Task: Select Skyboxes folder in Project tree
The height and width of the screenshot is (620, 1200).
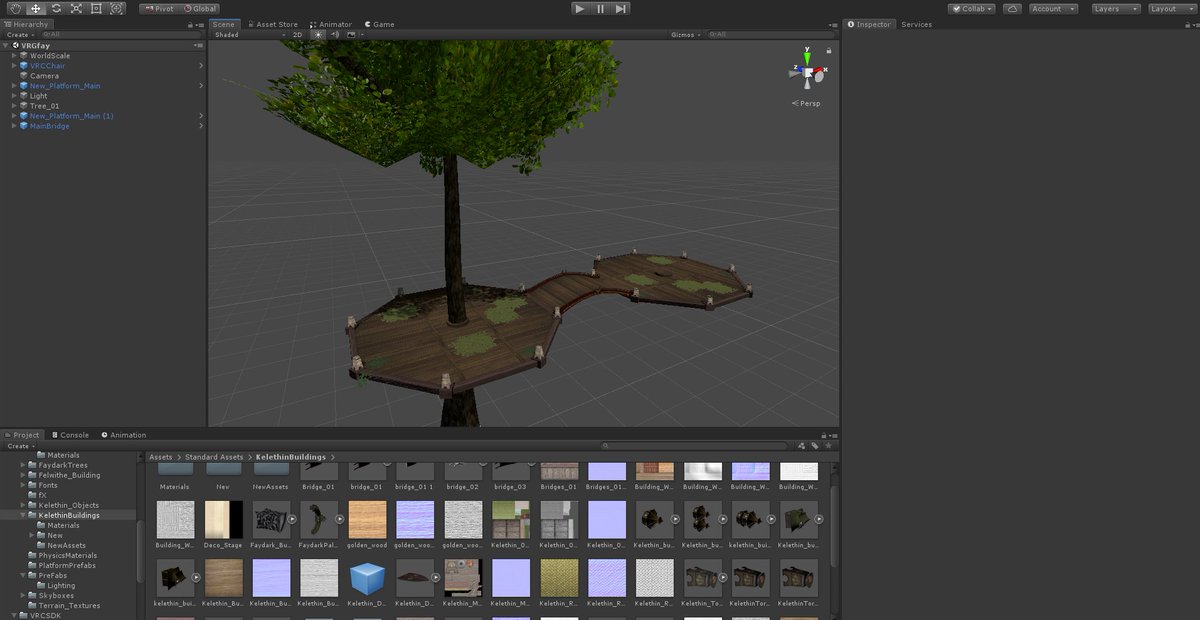Action: point(56,595)
